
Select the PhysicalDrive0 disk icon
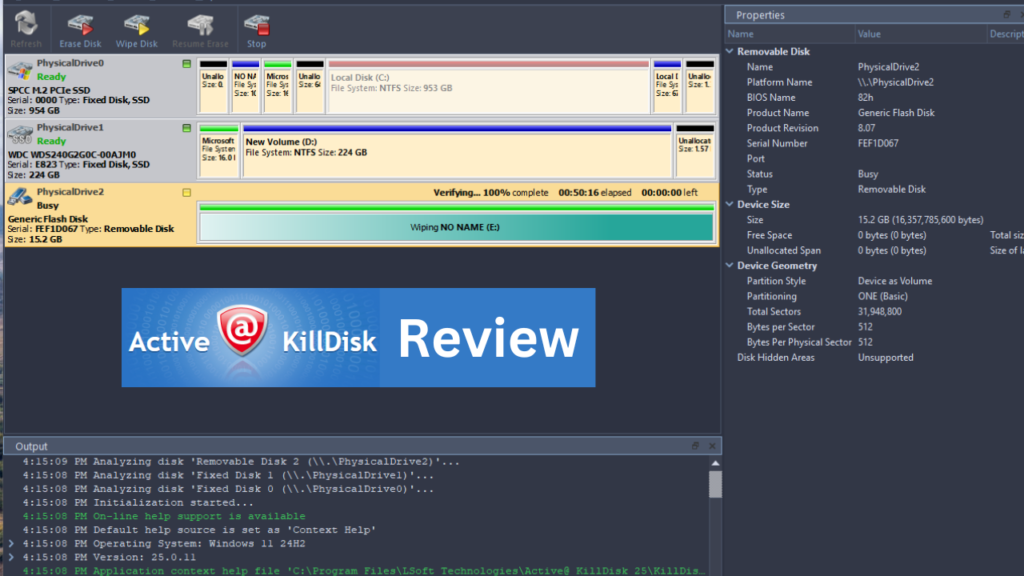(x=20, y=69)
